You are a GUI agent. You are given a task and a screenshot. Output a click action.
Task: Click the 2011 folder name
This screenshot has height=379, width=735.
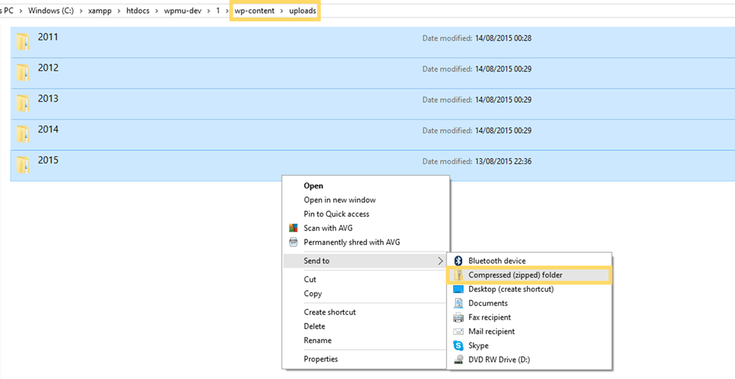coord(48,37)
